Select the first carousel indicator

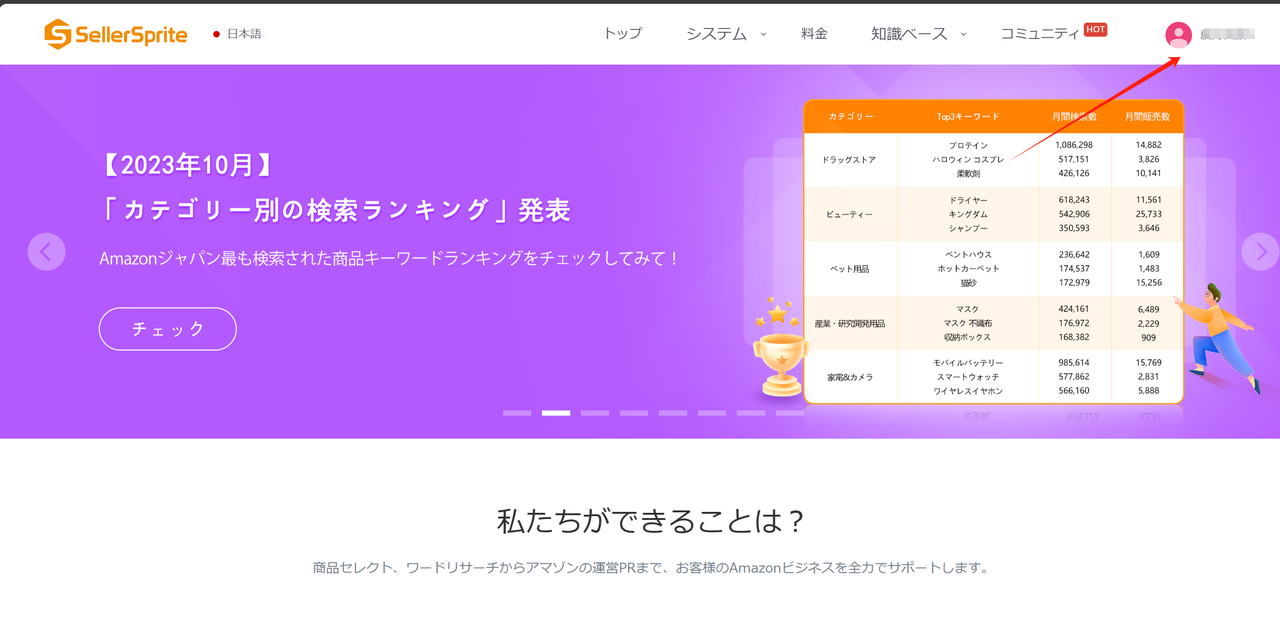[x=517, y=413]
